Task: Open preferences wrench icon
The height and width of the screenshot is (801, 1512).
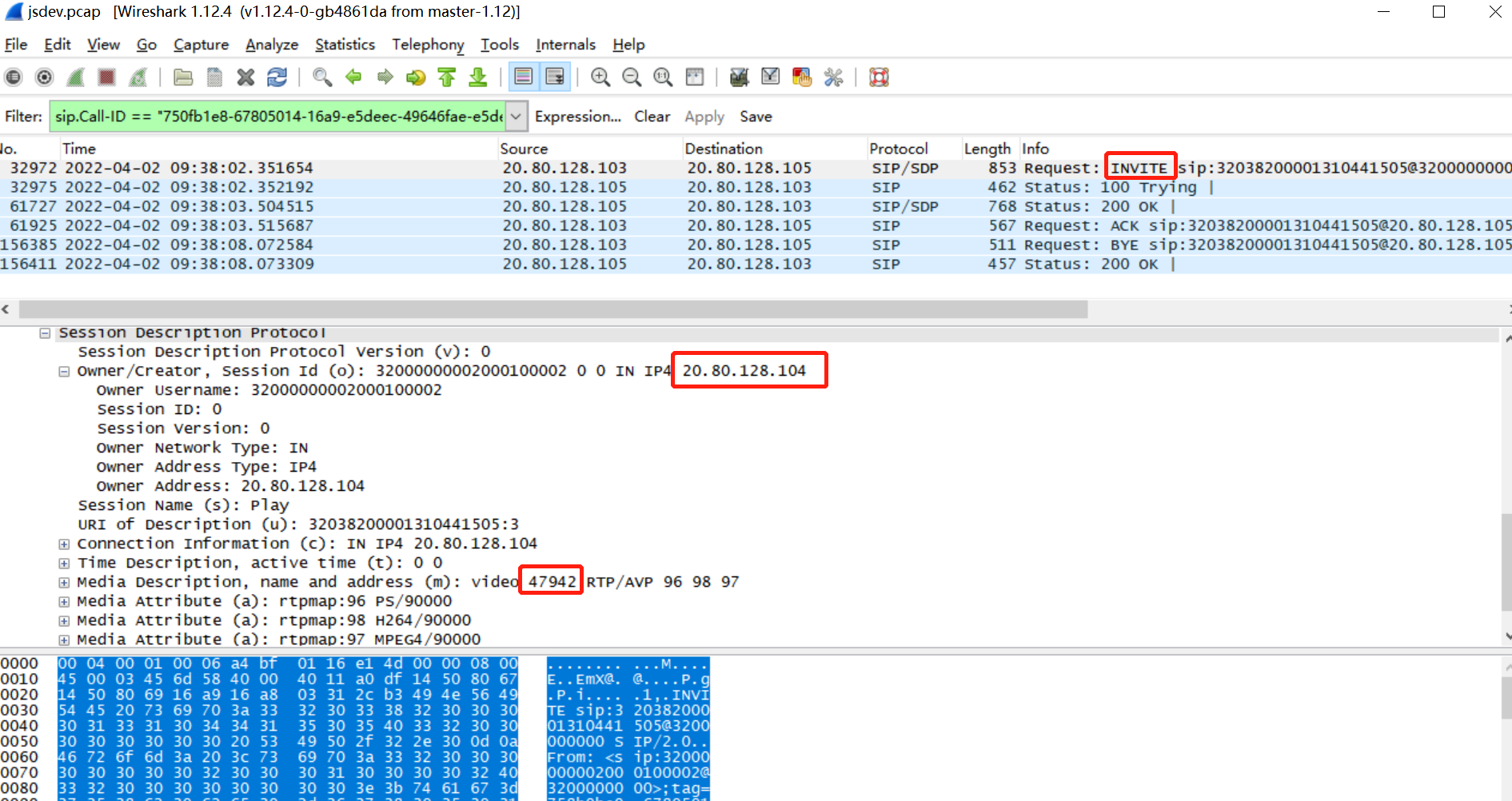Action: click(833, 78)
